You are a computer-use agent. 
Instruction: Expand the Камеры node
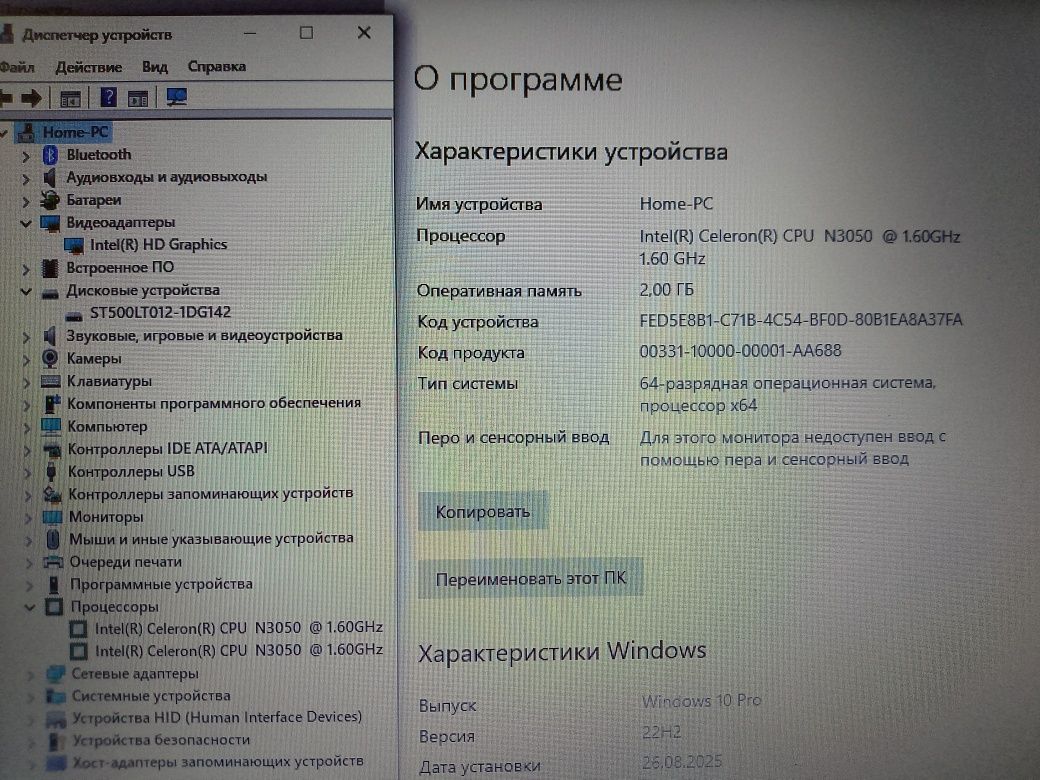26,359
